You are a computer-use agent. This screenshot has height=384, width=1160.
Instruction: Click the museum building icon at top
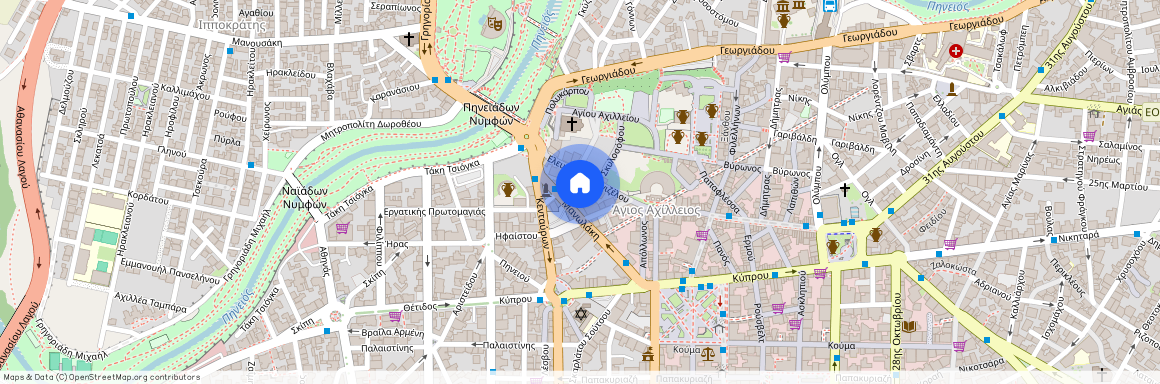coord(782,6)
